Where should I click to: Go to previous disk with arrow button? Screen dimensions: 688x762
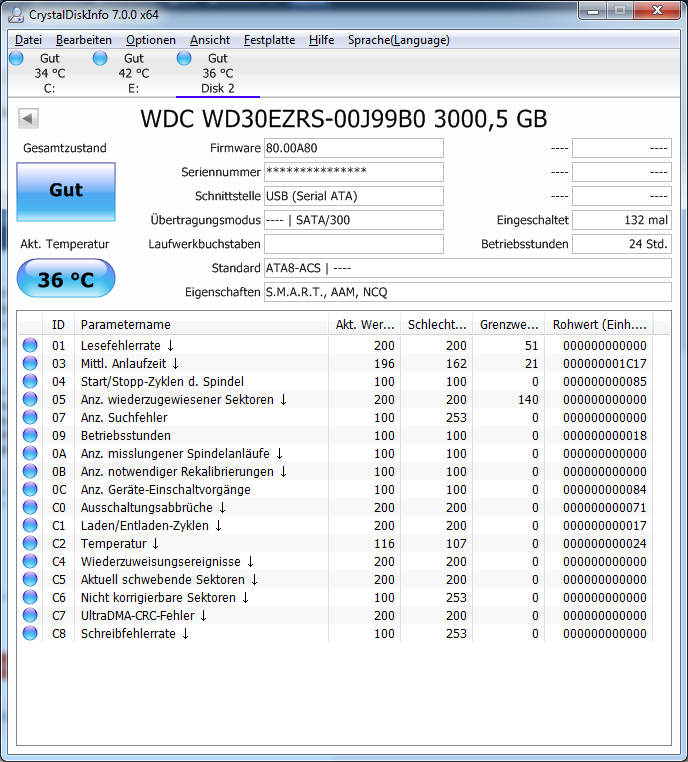point(28,118)
